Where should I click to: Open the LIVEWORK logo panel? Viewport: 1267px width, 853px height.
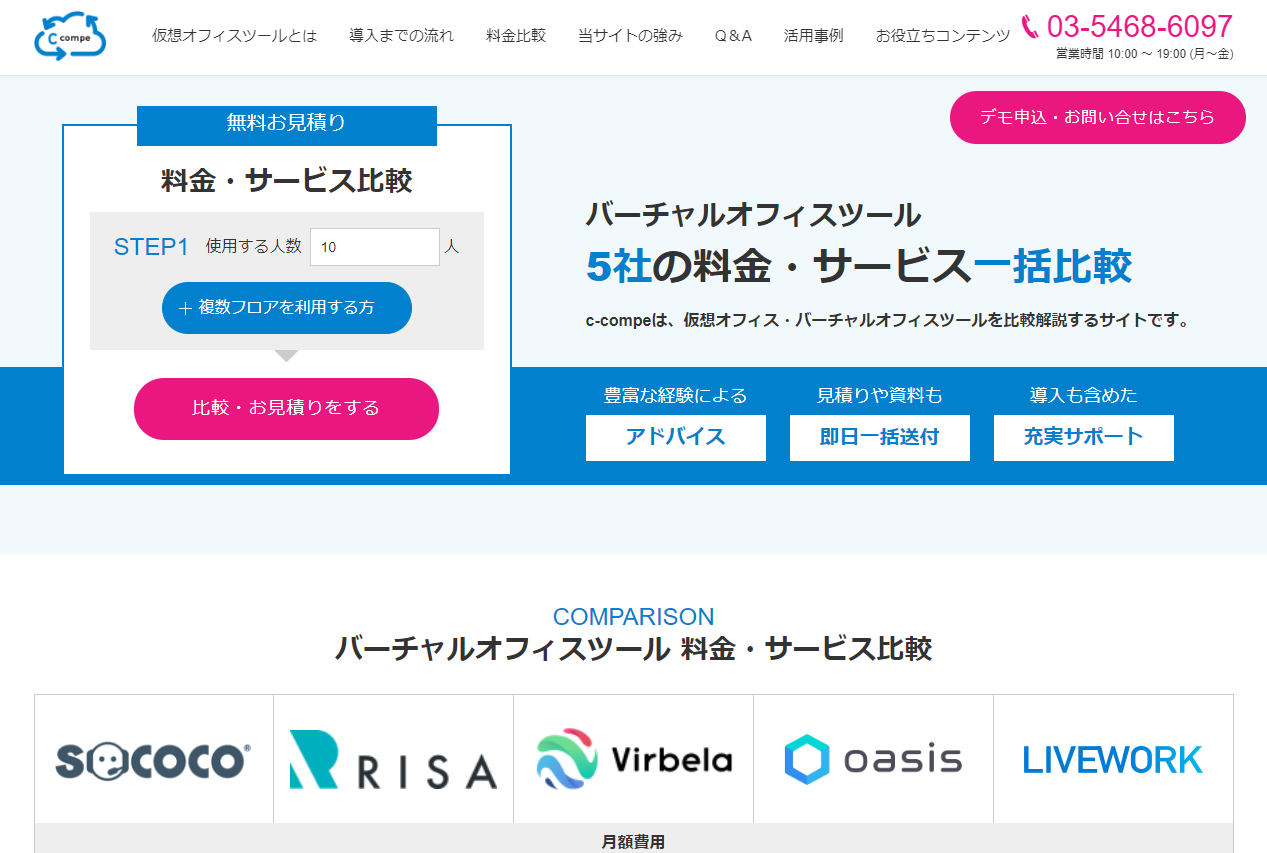[1112, 758]
